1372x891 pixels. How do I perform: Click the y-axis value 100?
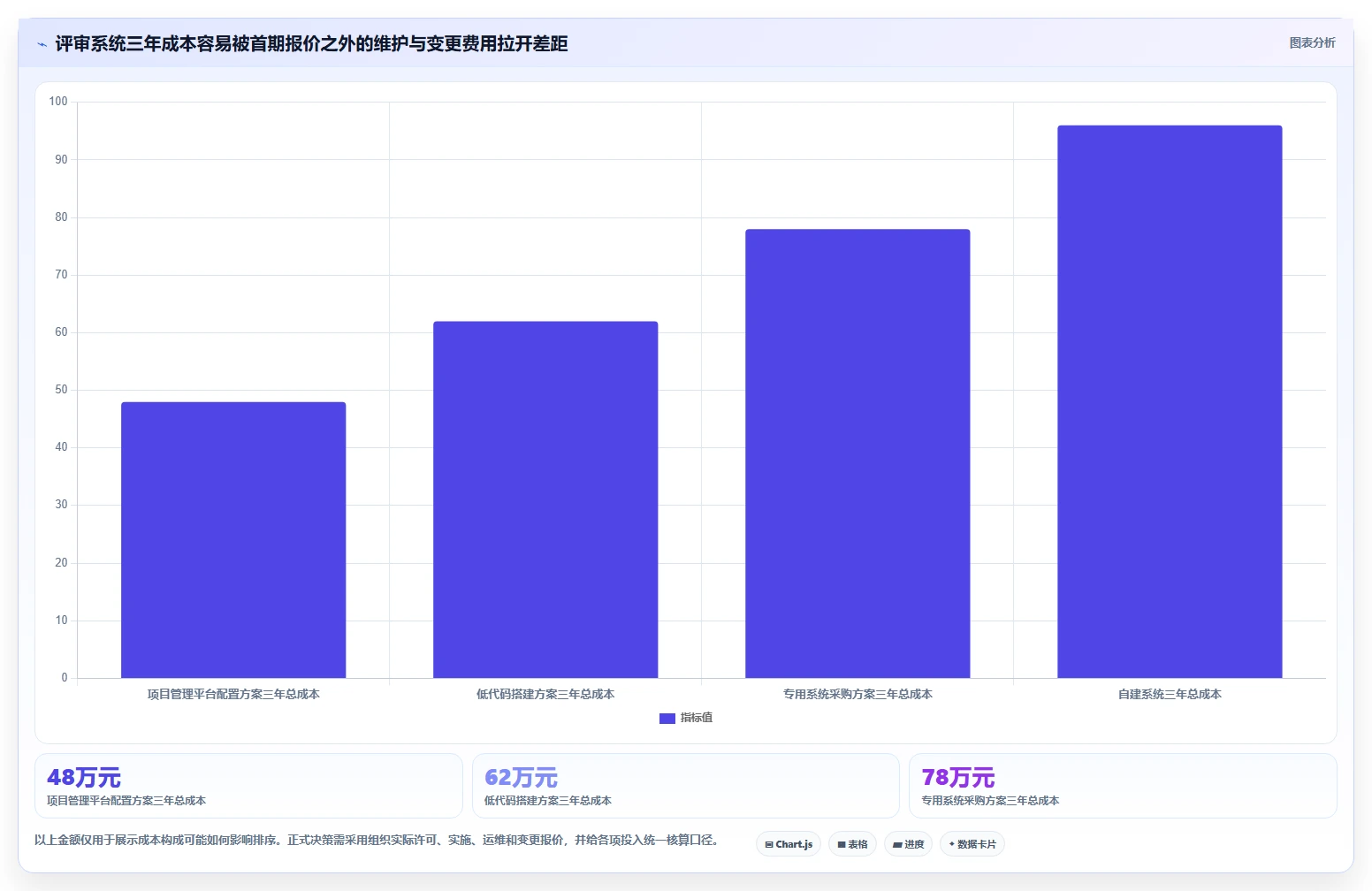(58, 102)
